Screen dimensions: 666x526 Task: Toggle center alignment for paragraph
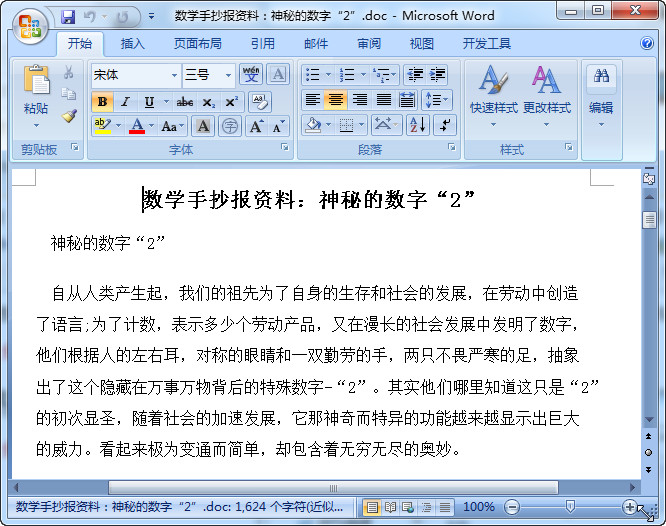[336, 100]
